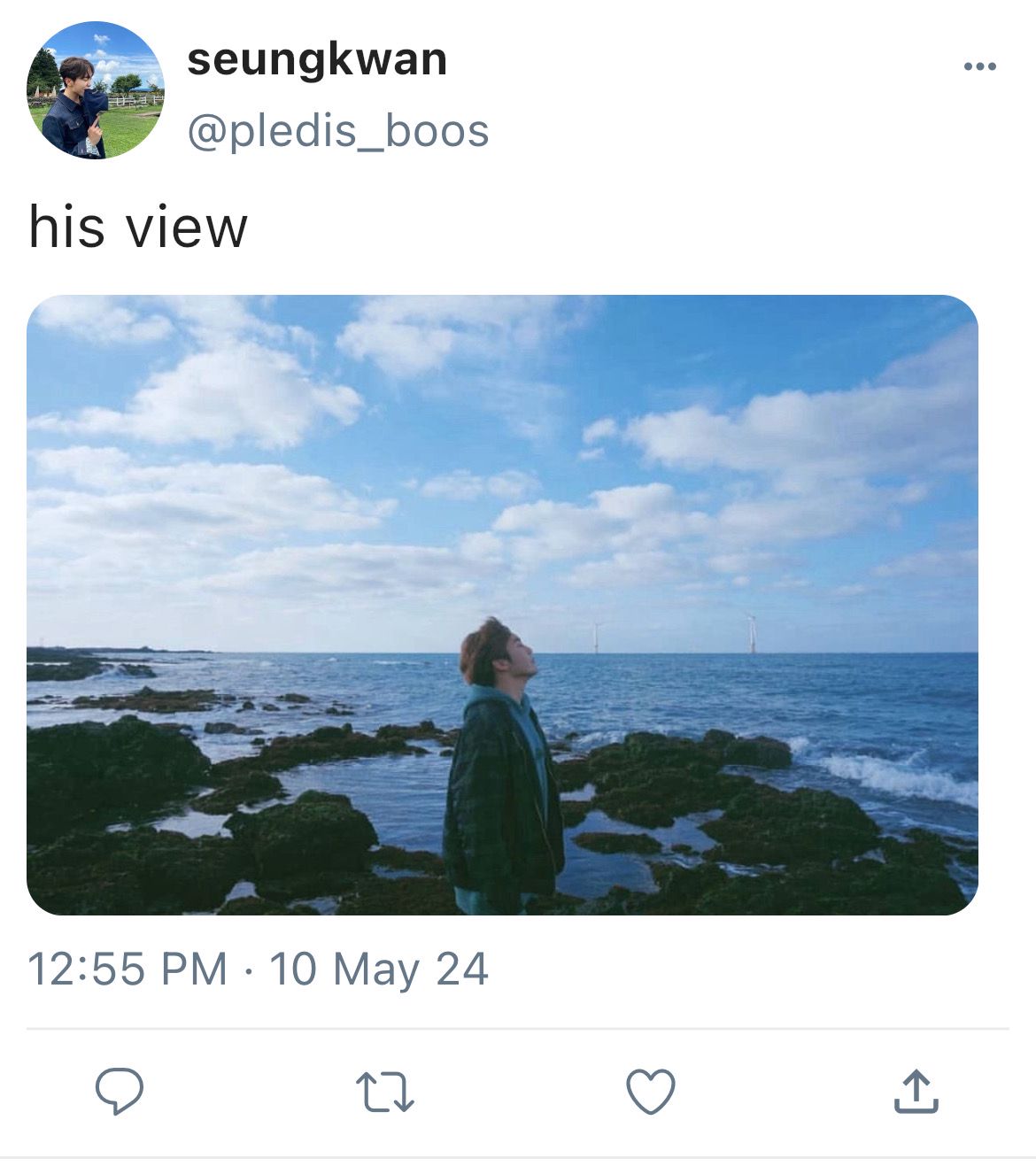This screenshot has height=1174, width=1036.
Task: Tap the taller wind turbine on horizon
Action: point(752,634)
